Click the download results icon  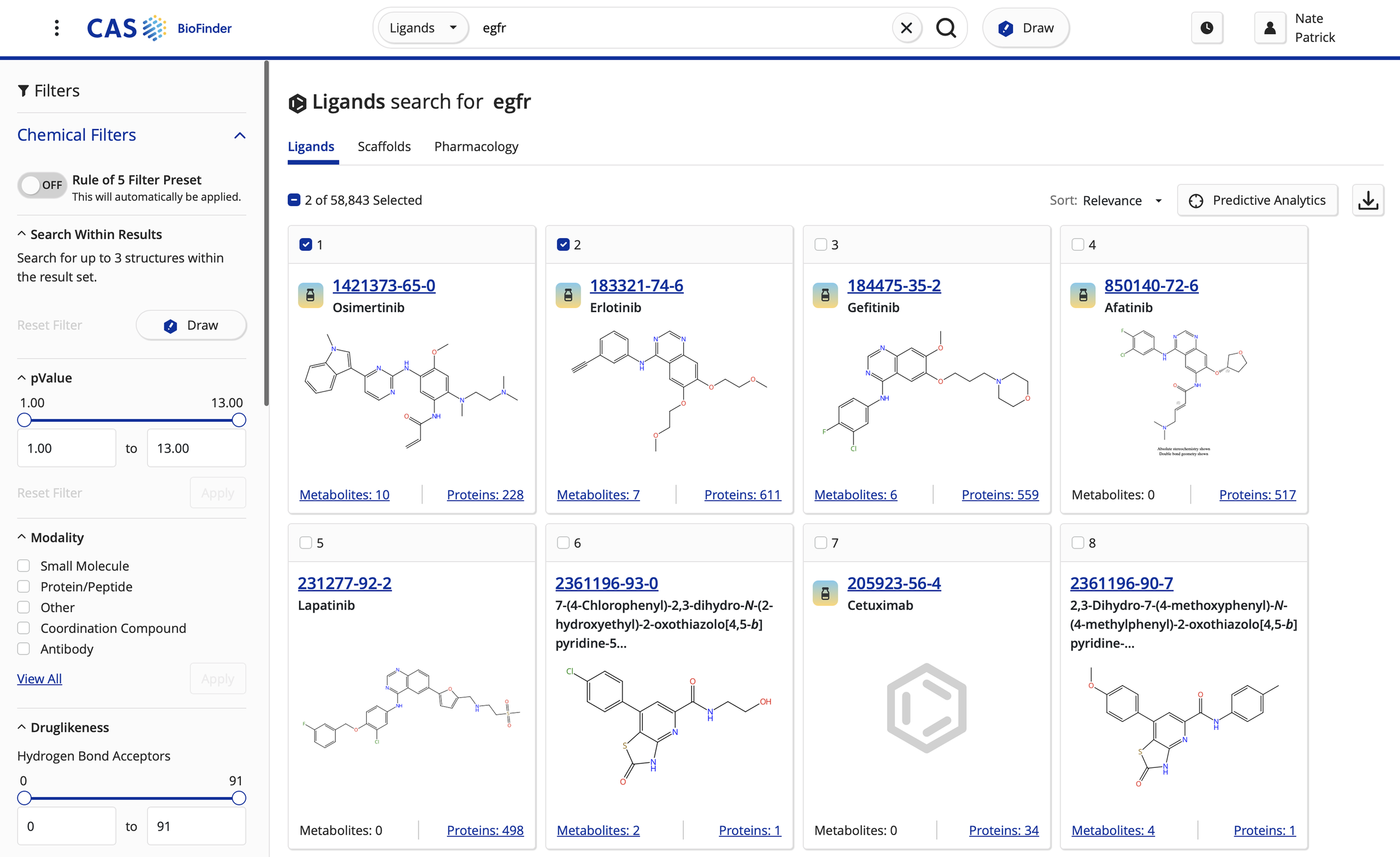1369,200
